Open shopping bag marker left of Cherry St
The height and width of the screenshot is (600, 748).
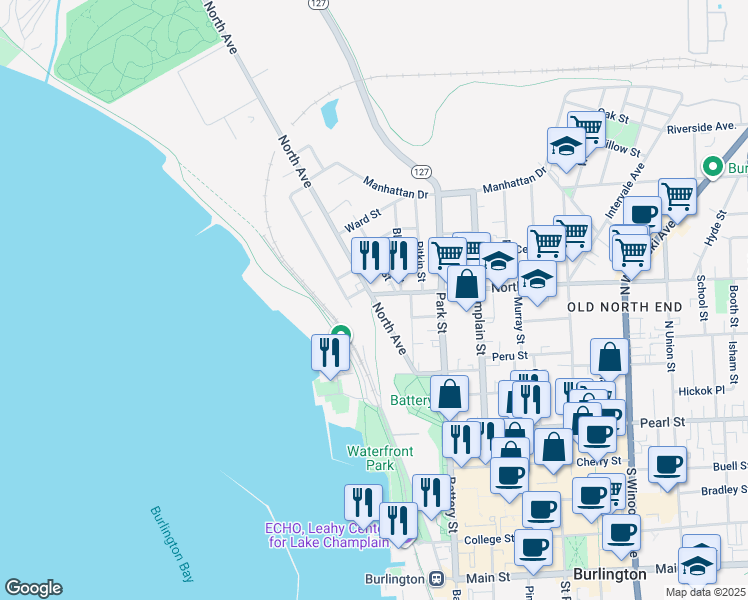(553, 447)
